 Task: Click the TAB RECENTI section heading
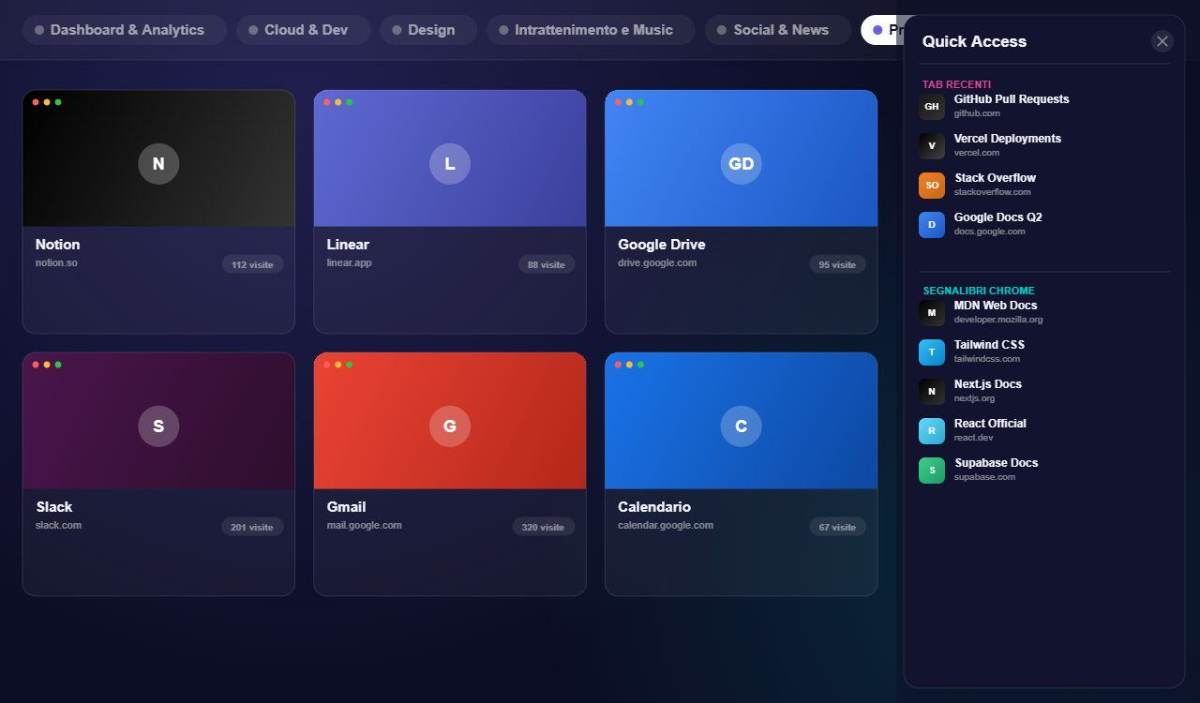[x=957, y=85]
